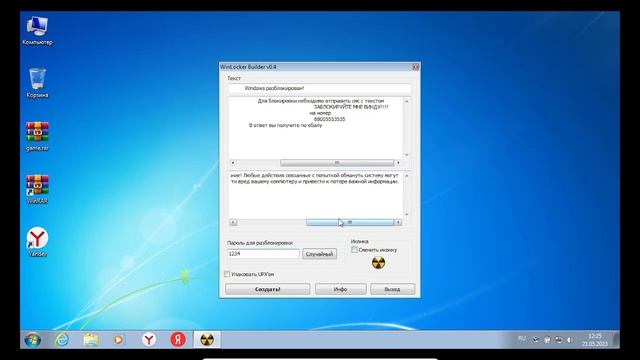Image resolution: width=640 pixels, height=360 pixels.
Task: Open Windows Explorer folder in taskbar
Action: [91, 340]
